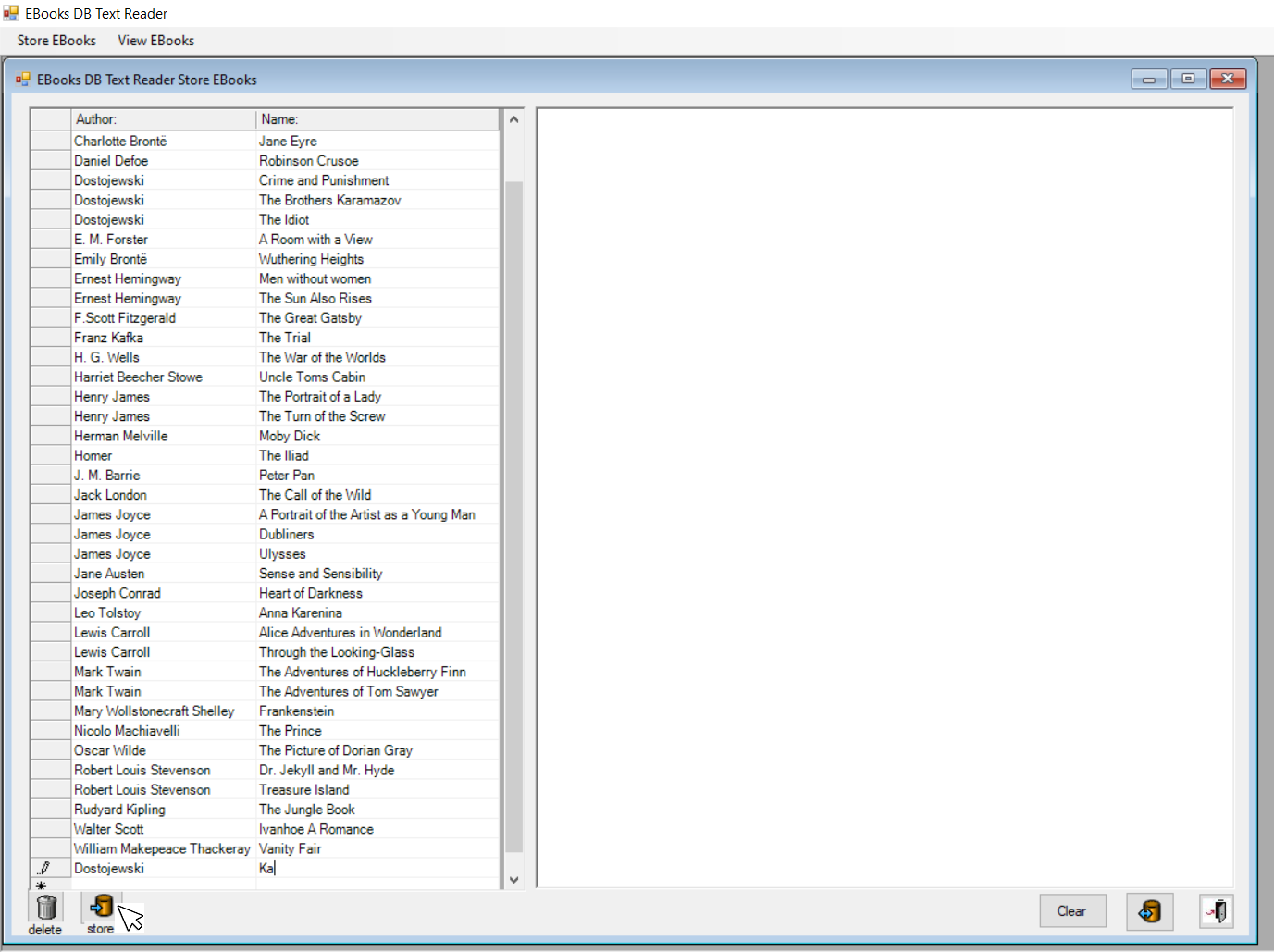Click the database icon button beside Clear
This screenshot has width=1274, height=952.
[x=1150, y=911]
